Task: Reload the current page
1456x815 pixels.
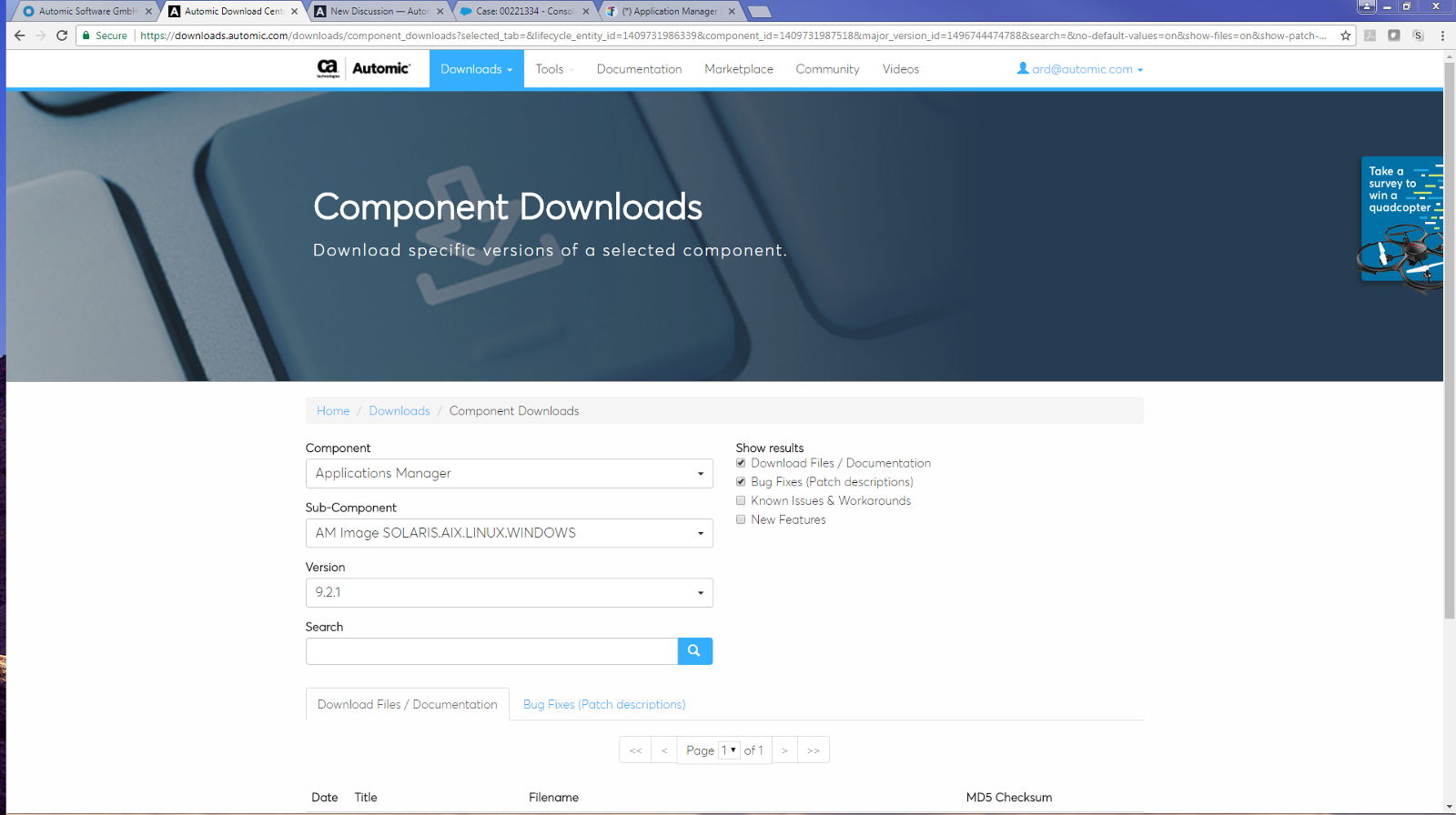Action: coord(62,35)
